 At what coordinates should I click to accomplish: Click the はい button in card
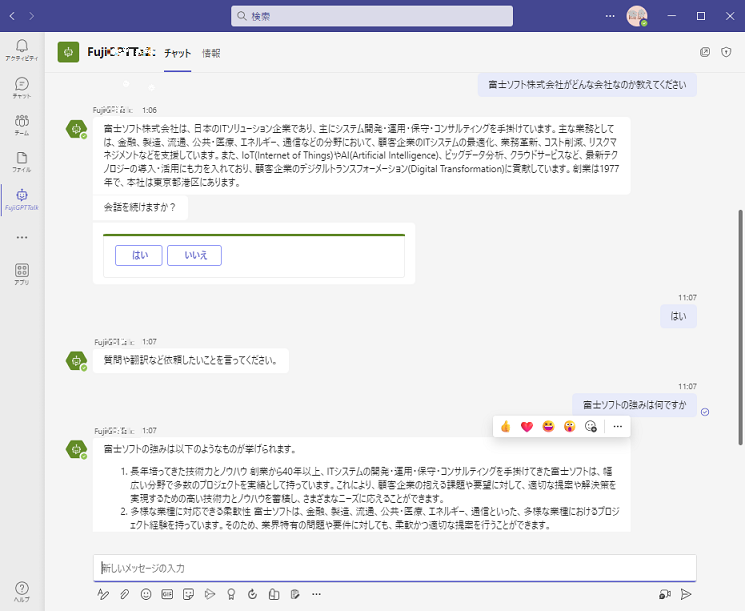(x=139, y=255)
